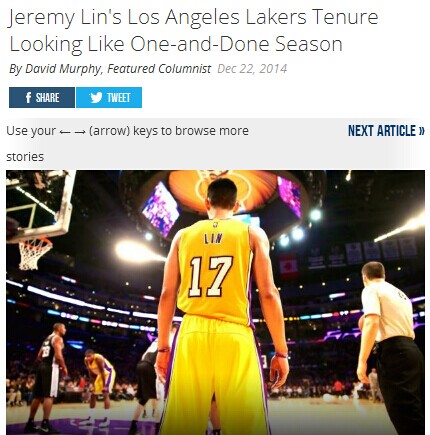This screenshot has height=435, width=430.
Task: Click the 'keys to browse more' hint text
Action: pyautogui.click(x=191, y=131)
